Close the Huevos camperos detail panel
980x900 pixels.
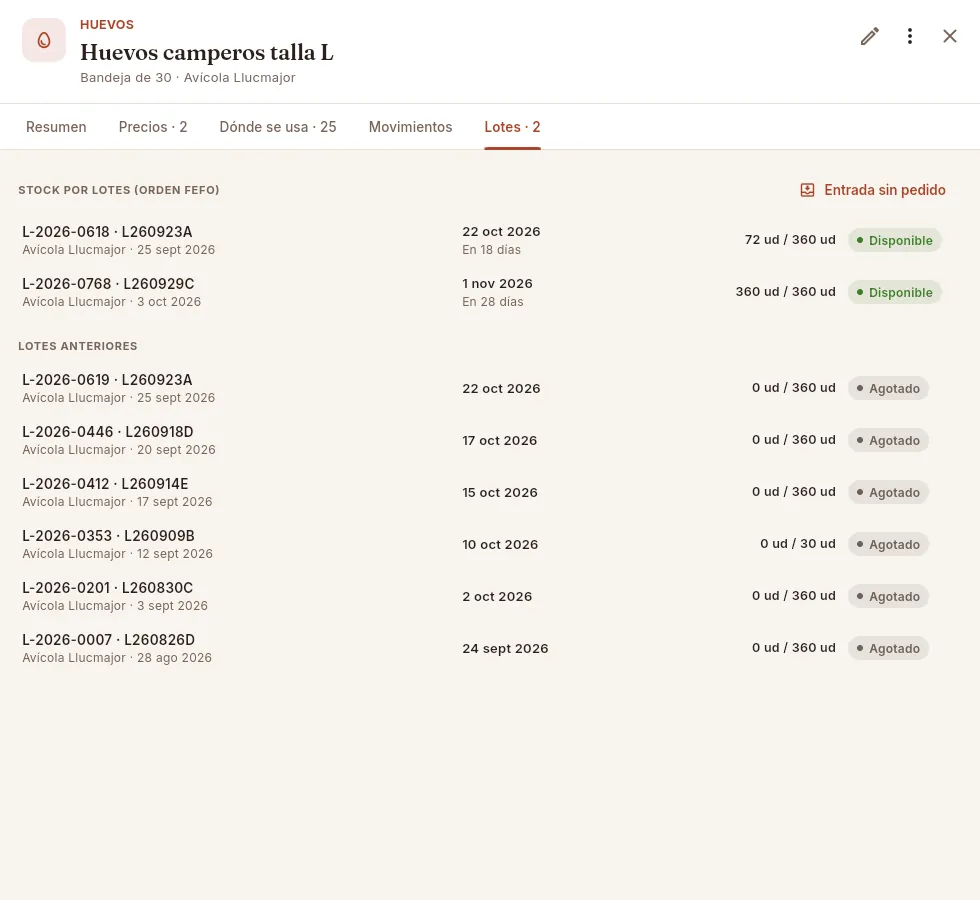tap(949, 36)
